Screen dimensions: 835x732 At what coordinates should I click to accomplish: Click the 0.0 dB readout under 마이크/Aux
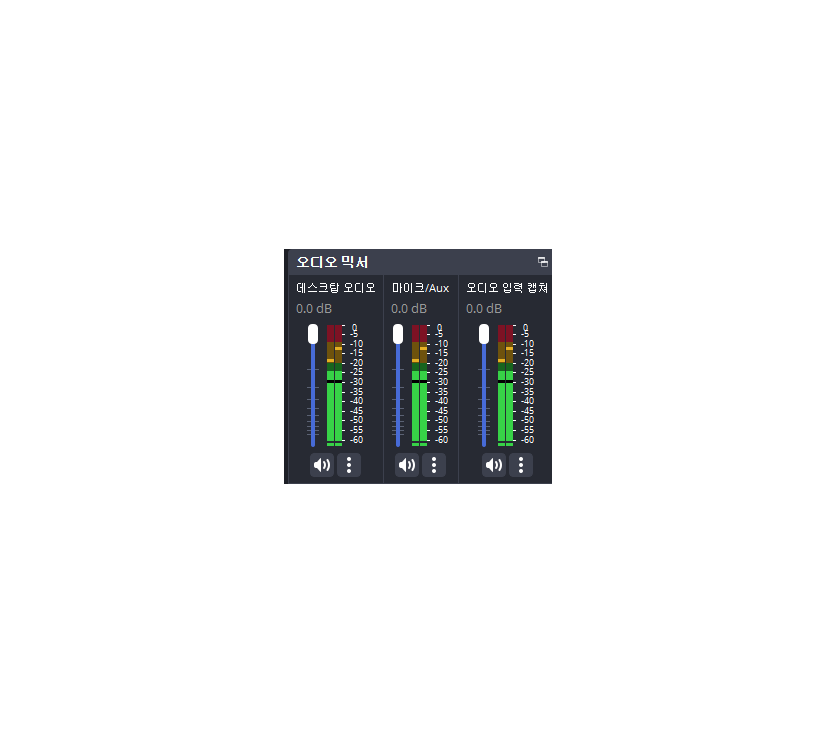point(408,309)
